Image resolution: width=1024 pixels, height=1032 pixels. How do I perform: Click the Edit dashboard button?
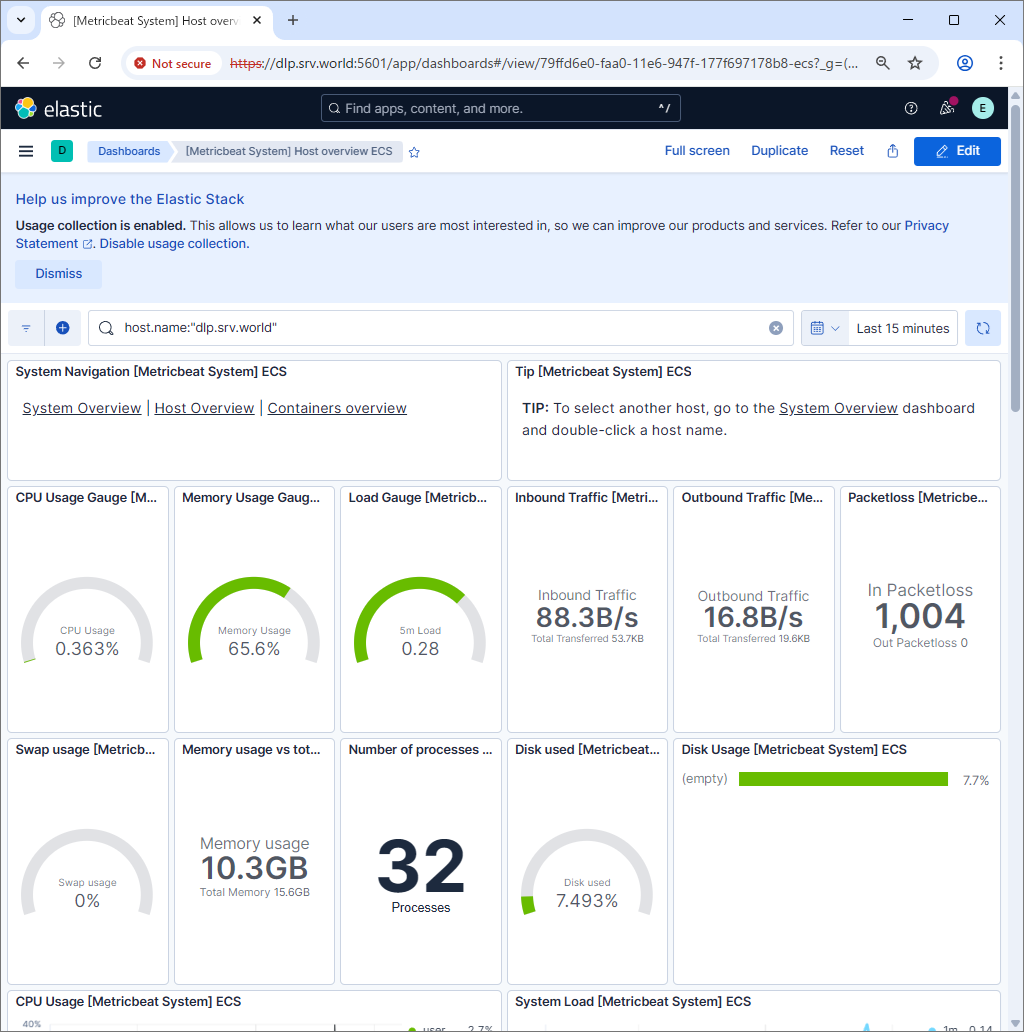[x=956, y=151]
